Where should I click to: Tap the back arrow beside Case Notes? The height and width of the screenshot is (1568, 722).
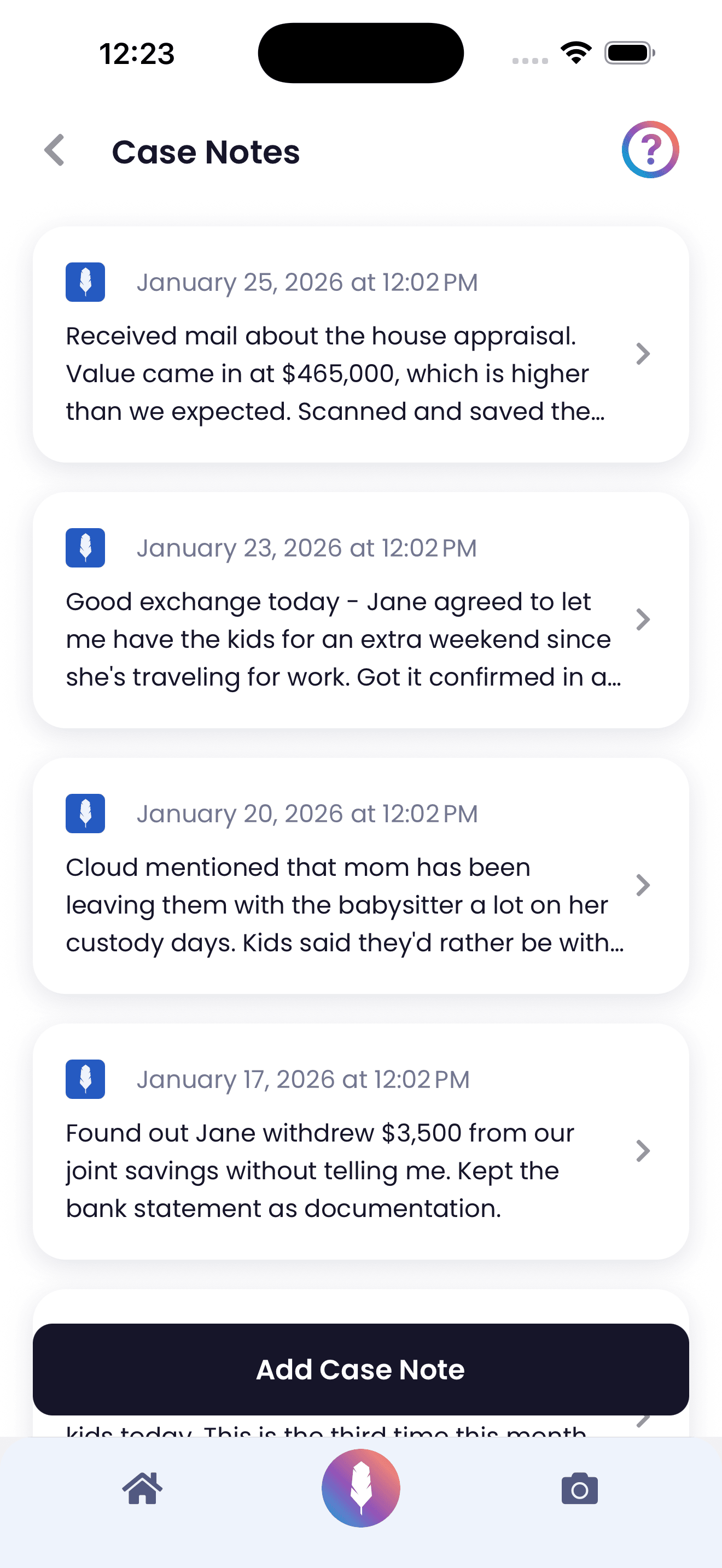(x=55, y=150)
